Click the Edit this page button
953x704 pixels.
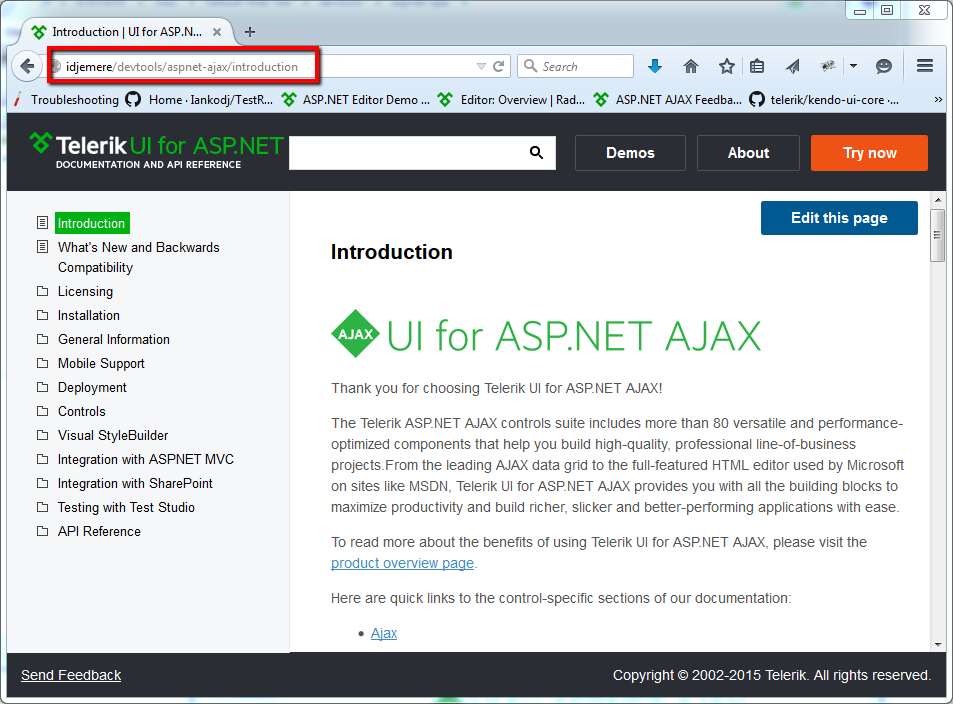(839, 218)
